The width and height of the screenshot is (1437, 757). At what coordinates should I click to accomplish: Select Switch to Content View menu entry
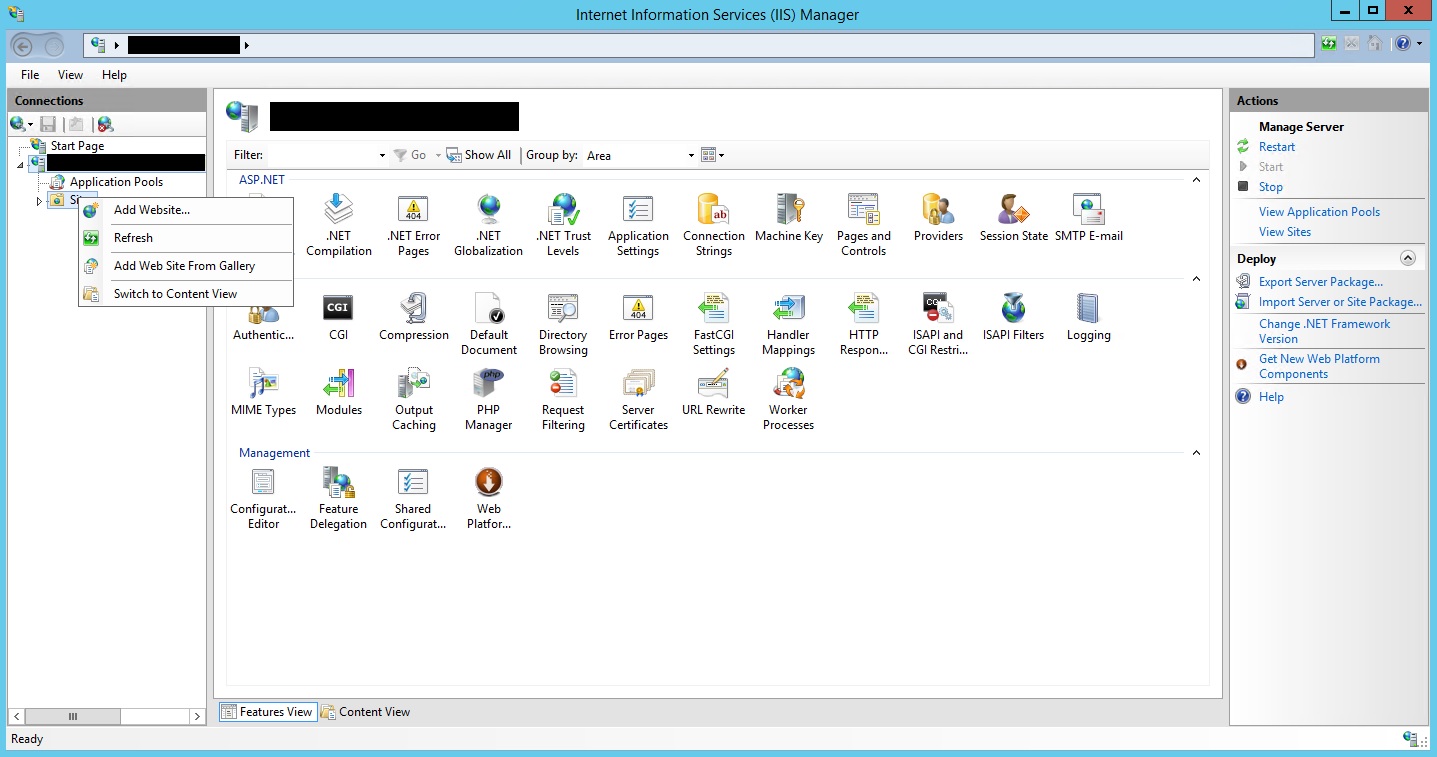[175, 294]
